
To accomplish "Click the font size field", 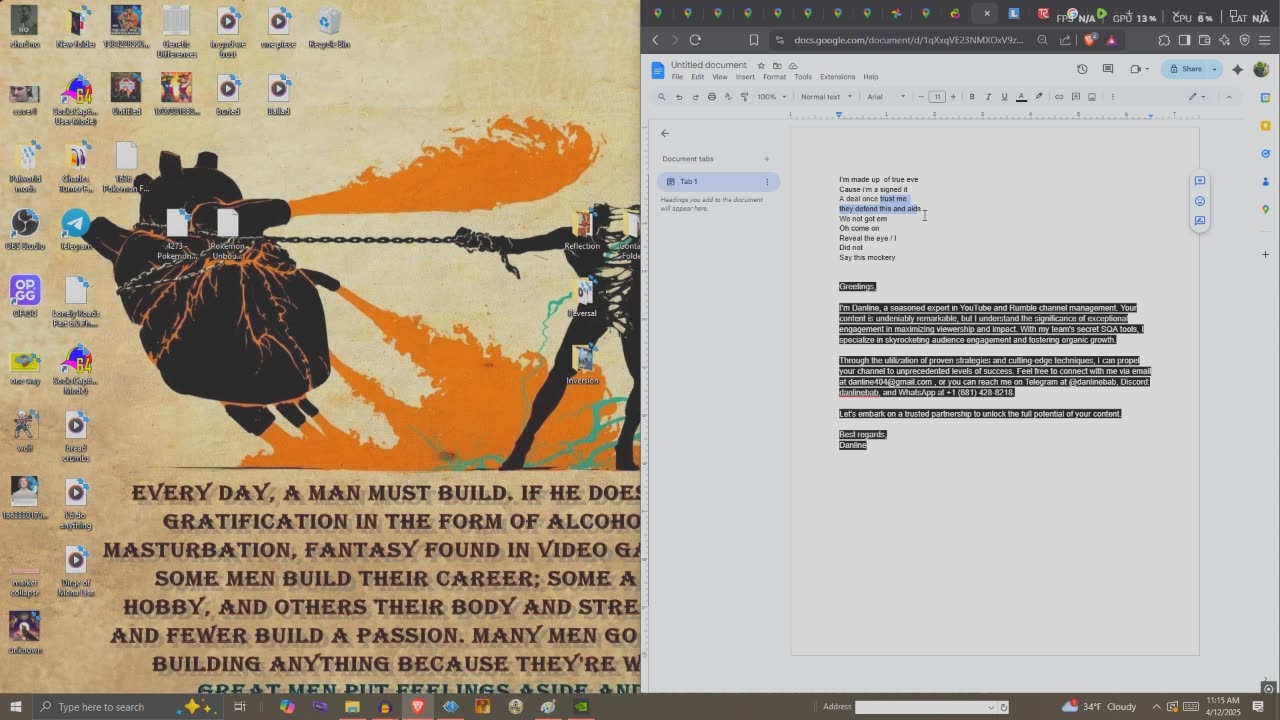I will pyautogui.click(x=937, y=97).
